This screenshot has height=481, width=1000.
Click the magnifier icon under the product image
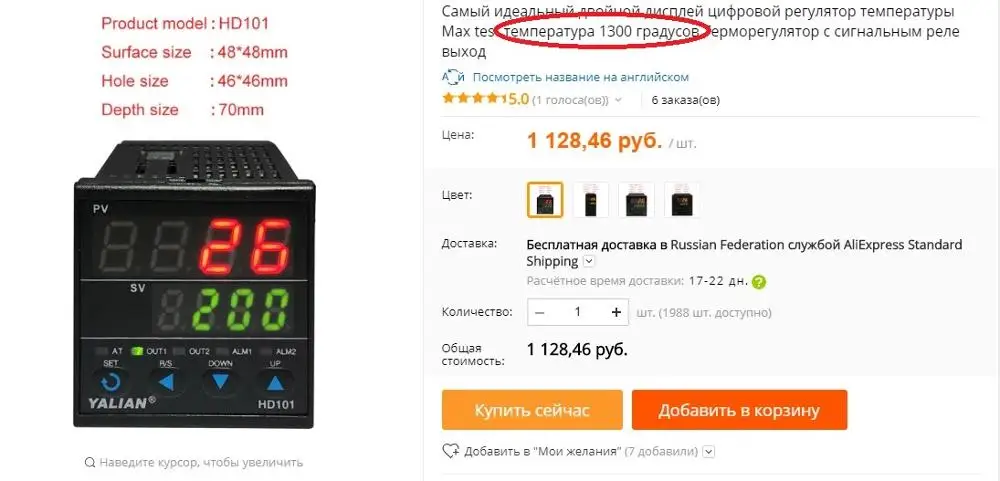(x=89, y=462)
